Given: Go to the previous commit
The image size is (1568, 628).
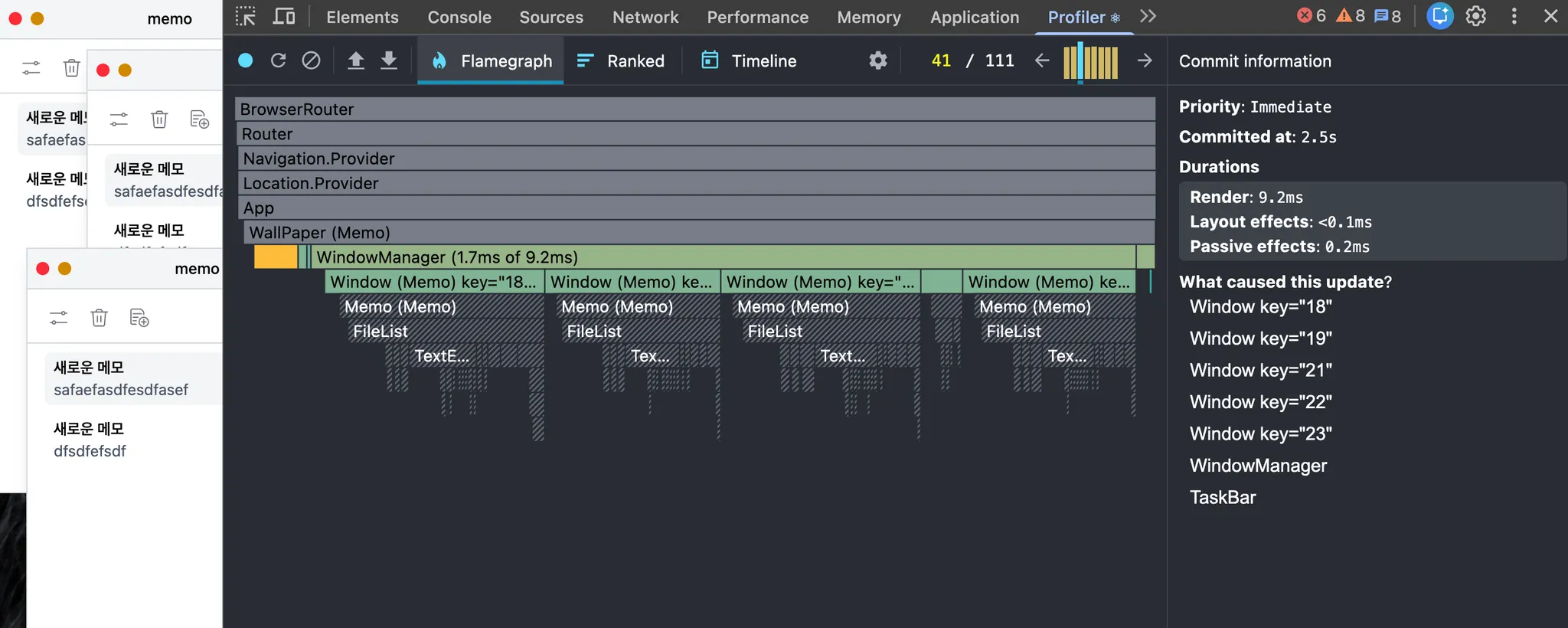Looking at the screenshot, I should (x=1042, y=61).
